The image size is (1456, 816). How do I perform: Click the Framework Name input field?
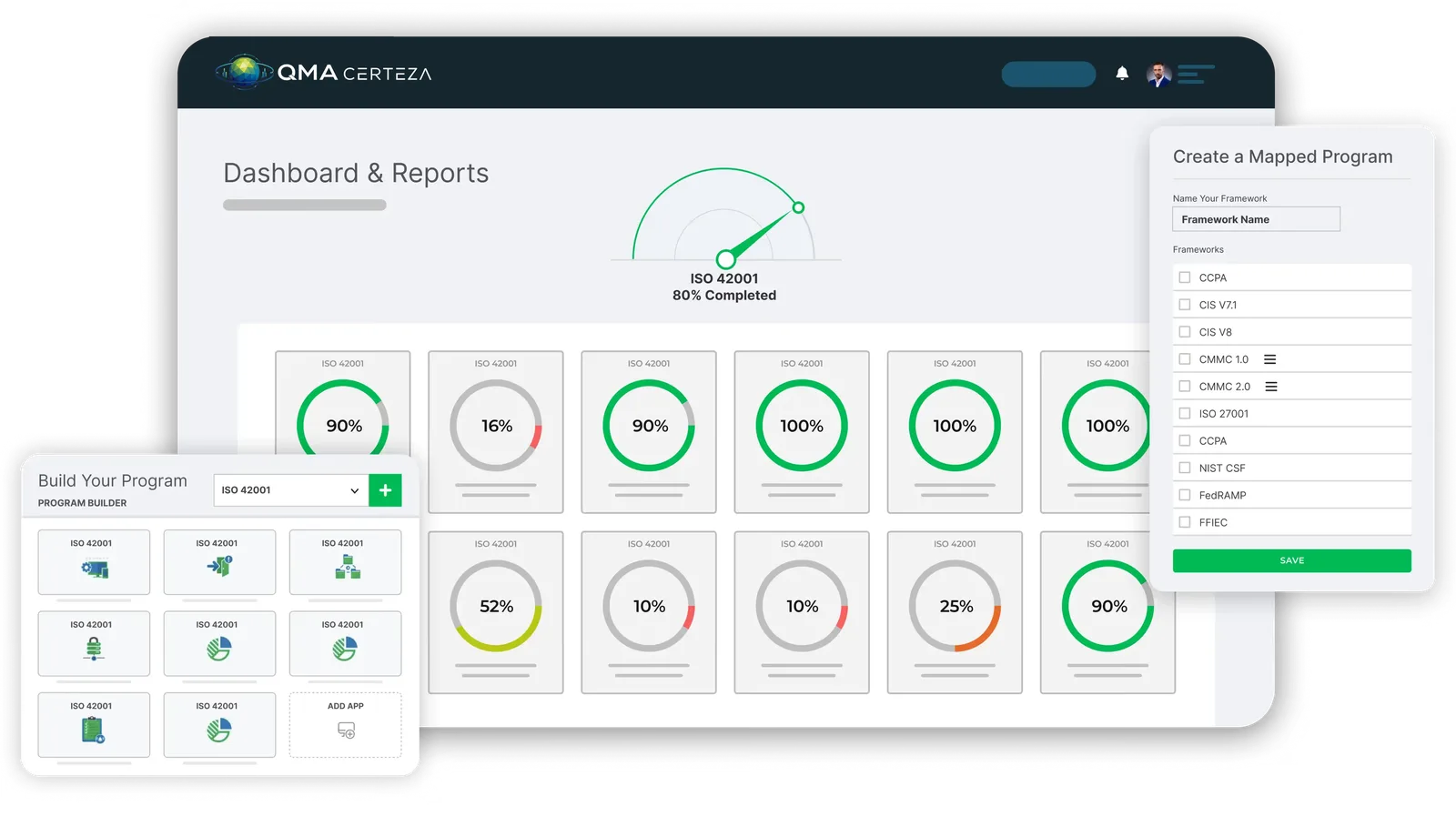pyautogui.click(x=1256, y=219)
